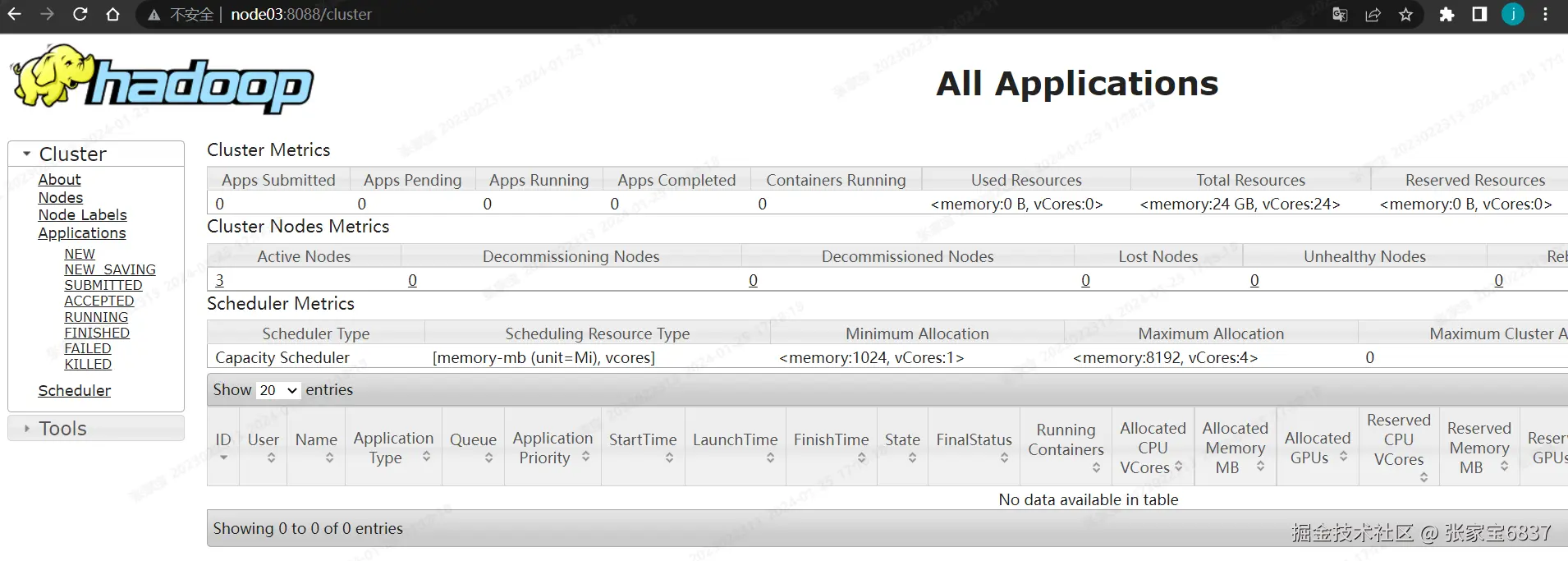
Task: Open the browser three-dot menu
Action: click(x=1545, y=15)
